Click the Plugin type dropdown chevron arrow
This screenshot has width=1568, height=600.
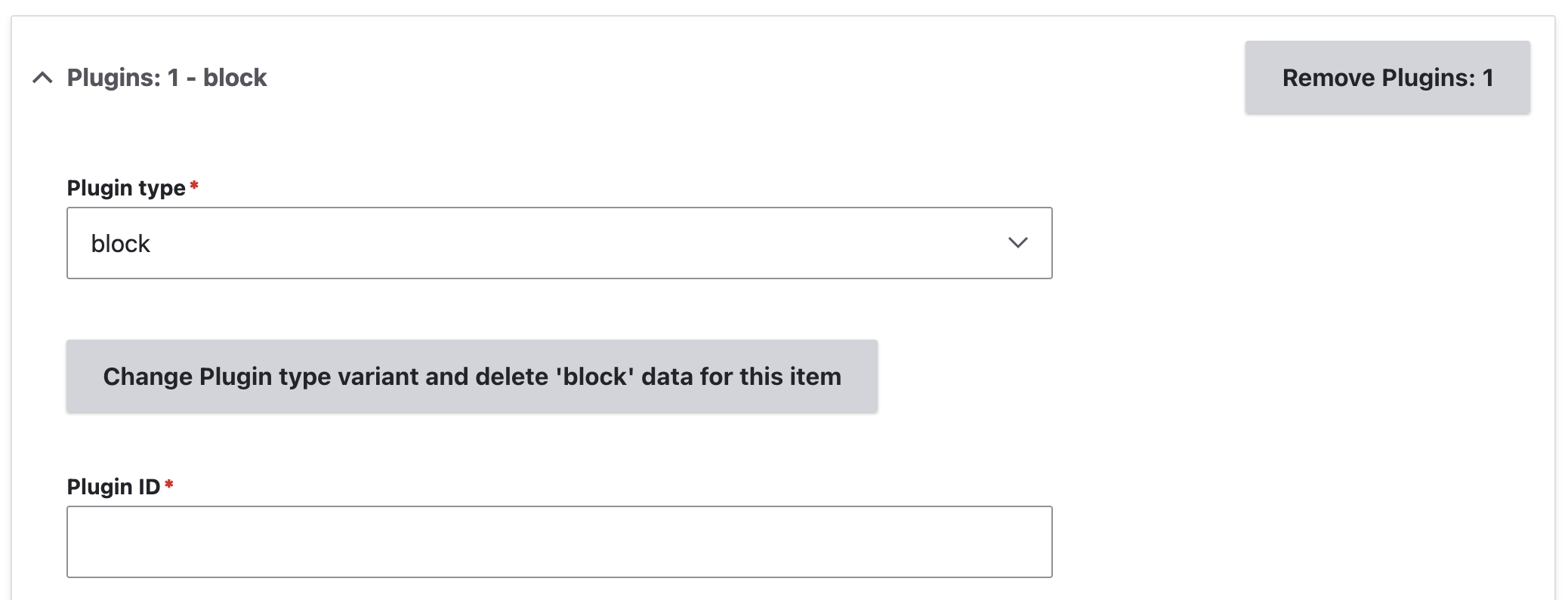(x=1017, y=243)
